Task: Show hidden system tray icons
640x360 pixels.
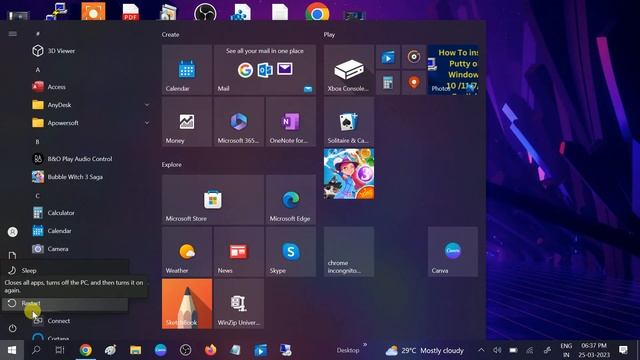Action: click(x=481, y=350)
